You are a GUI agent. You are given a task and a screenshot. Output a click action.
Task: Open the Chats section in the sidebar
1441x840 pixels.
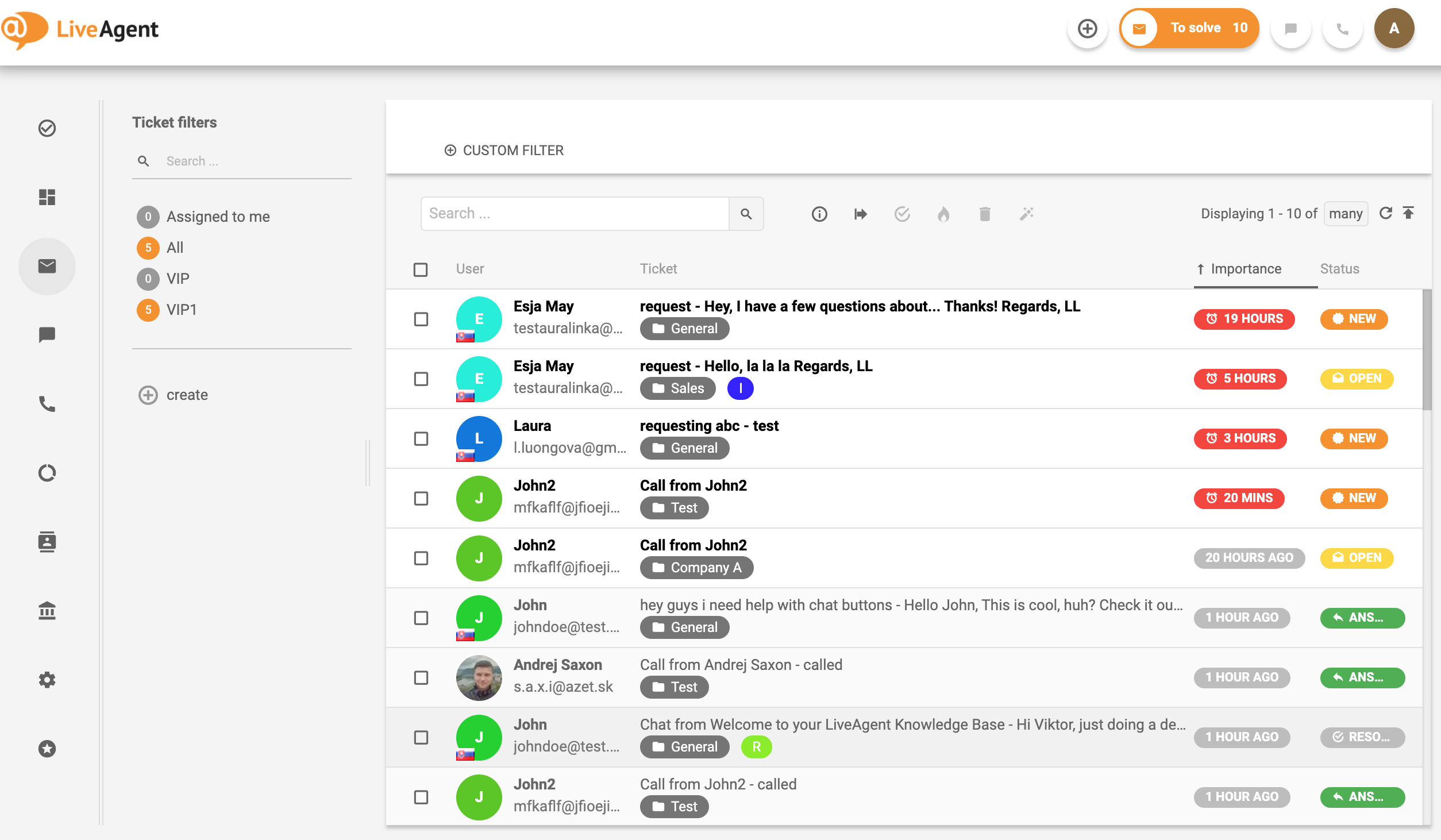pos(47,334)
